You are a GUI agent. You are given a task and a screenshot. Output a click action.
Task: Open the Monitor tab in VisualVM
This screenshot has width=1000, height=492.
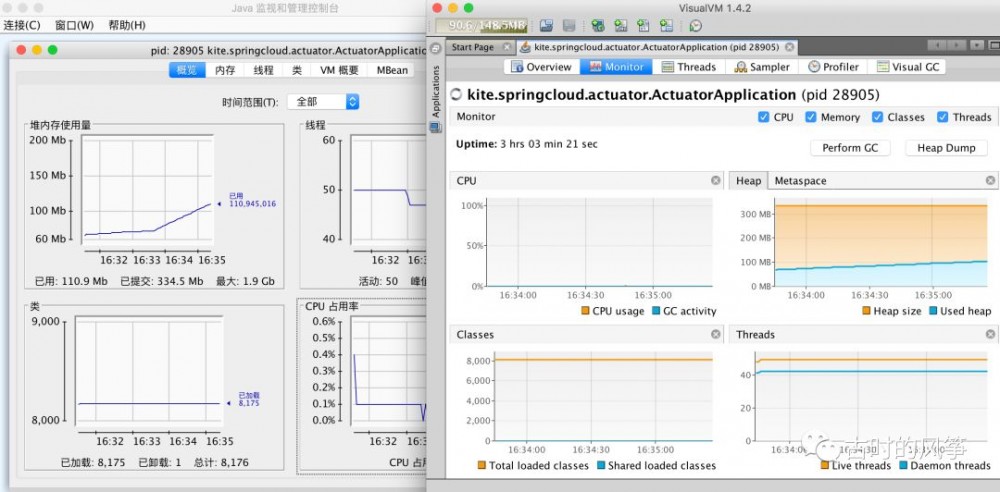(617, 67)
